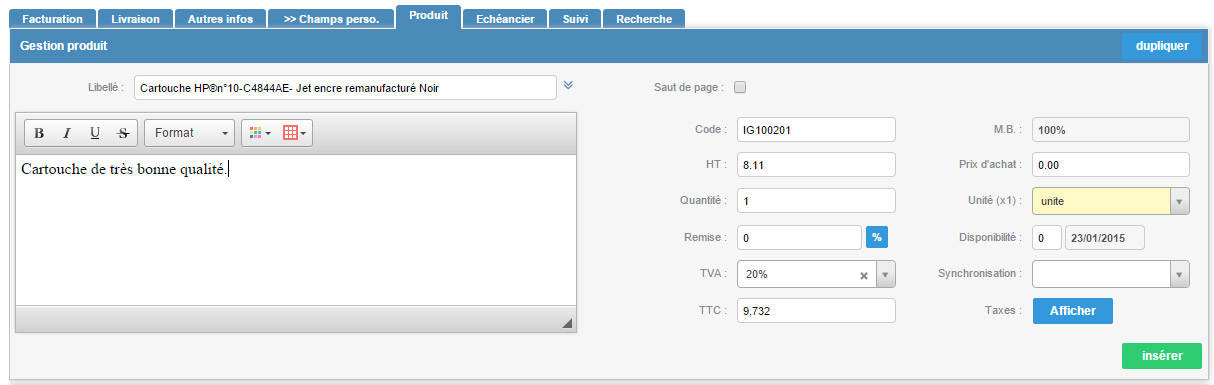Focus the Prix d'achat field

pyautogui.click(x=1111, y=164)
